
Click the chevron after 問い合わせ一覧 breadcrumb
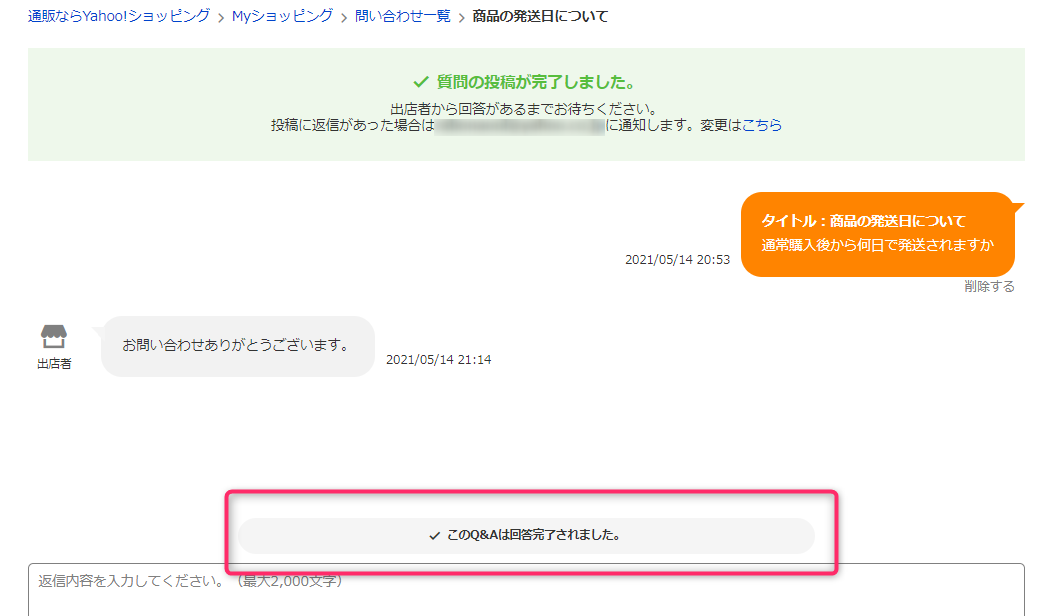tap(462, 17)
